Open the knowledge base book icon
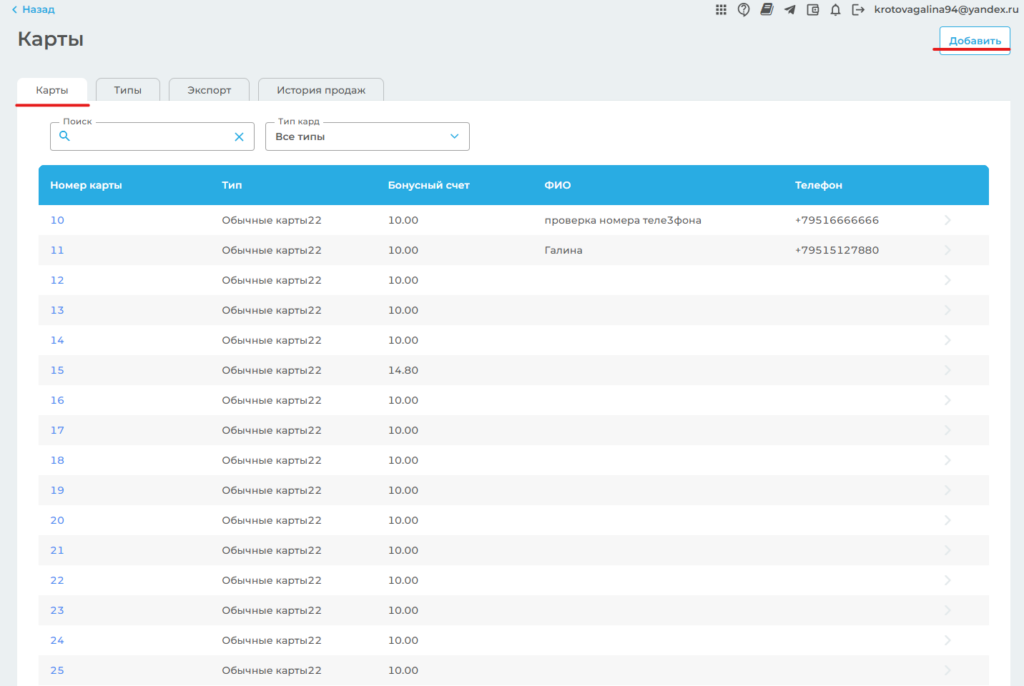This screenshot has width=1024, height=686. click(767, 10)
